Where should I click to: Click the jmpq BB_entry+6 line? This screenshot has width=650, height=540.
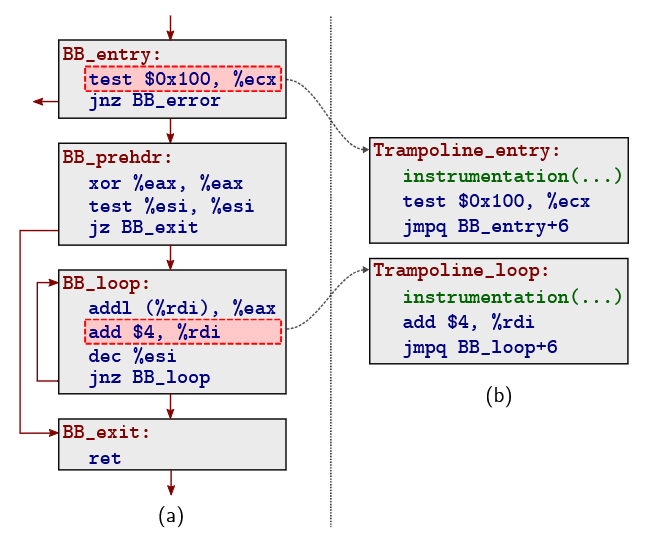point(486,227)
